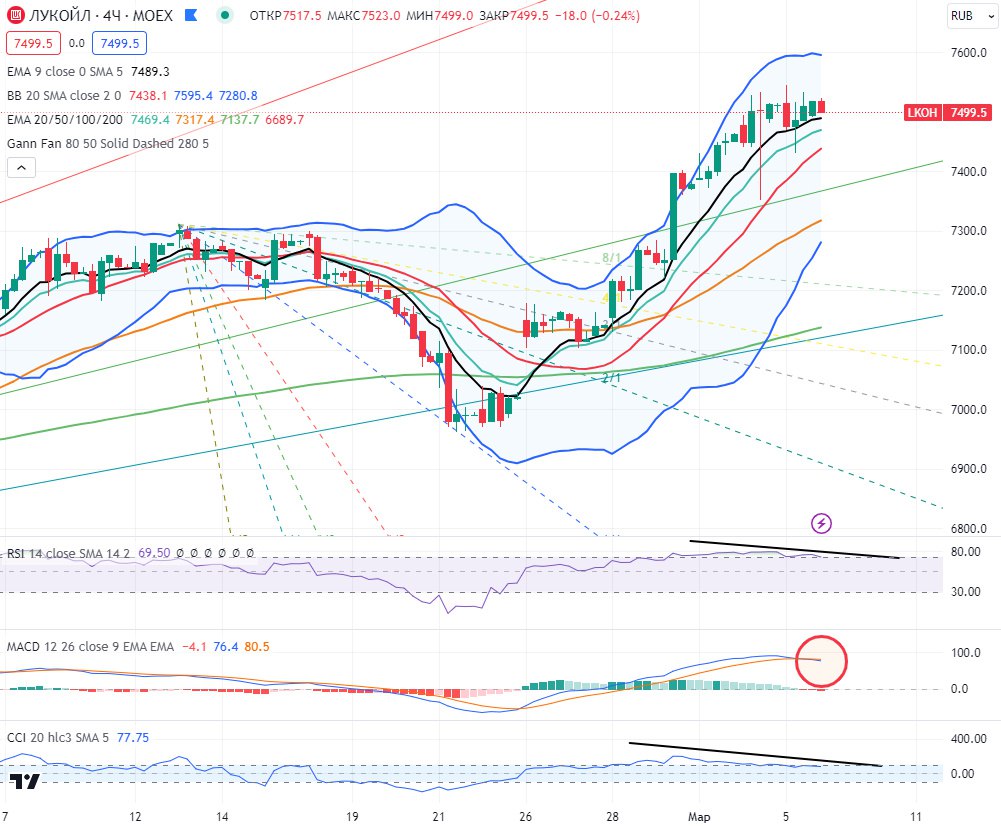1001x829 pixels.
Task: Collapse the indicator legend with the chevron
Action: (21, 168)
